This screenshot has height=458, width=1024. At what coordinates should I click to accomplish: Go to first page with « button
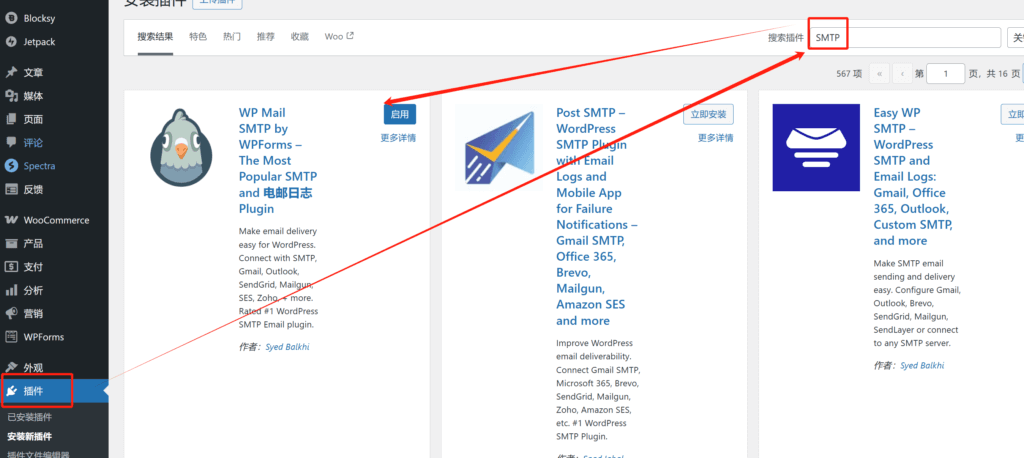(880, 74)
